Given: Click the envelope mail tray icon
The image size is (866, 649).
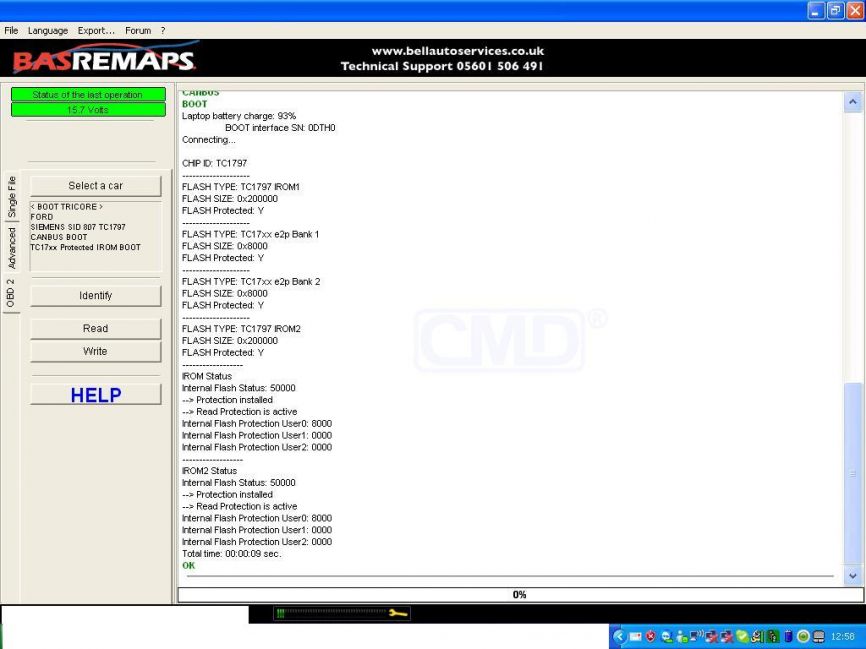Looking at the screenshot, I should (635, 637).
